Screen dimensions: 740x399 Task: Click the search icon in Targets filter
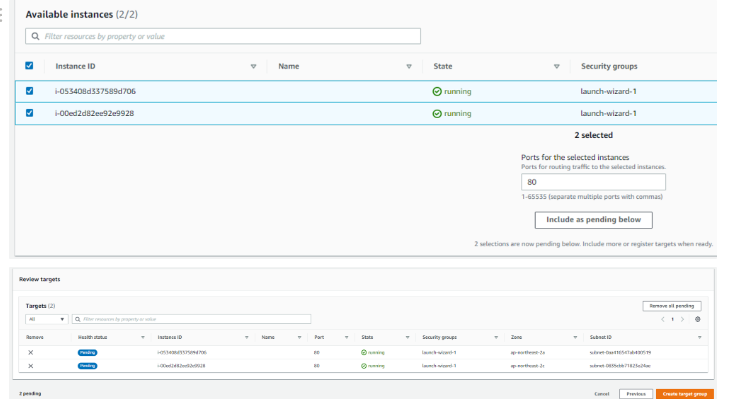78,319
